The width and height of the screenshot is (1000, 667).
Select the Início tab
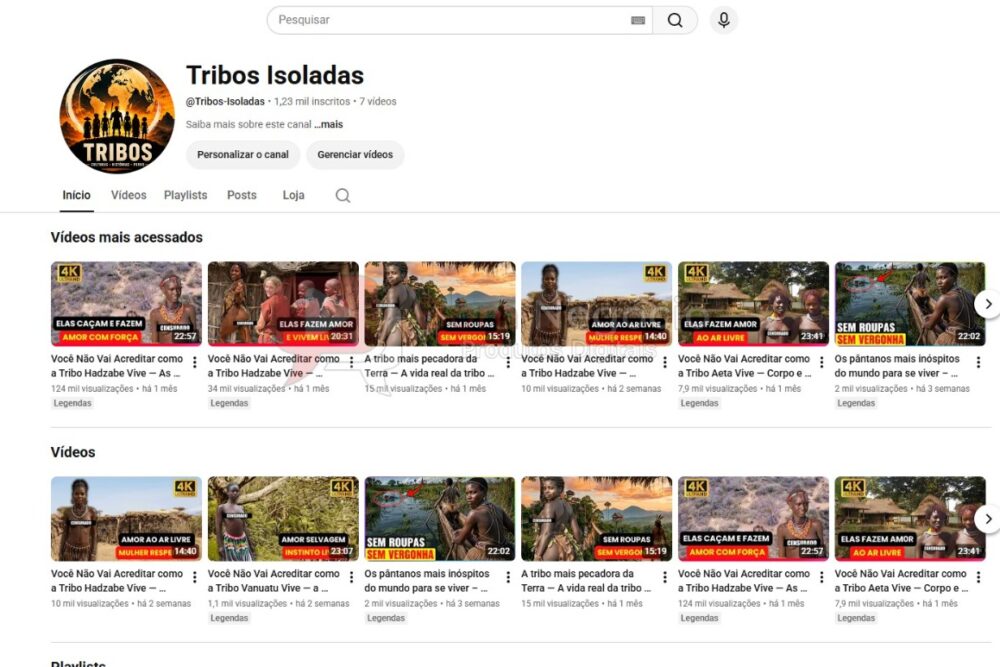(77, 195)
